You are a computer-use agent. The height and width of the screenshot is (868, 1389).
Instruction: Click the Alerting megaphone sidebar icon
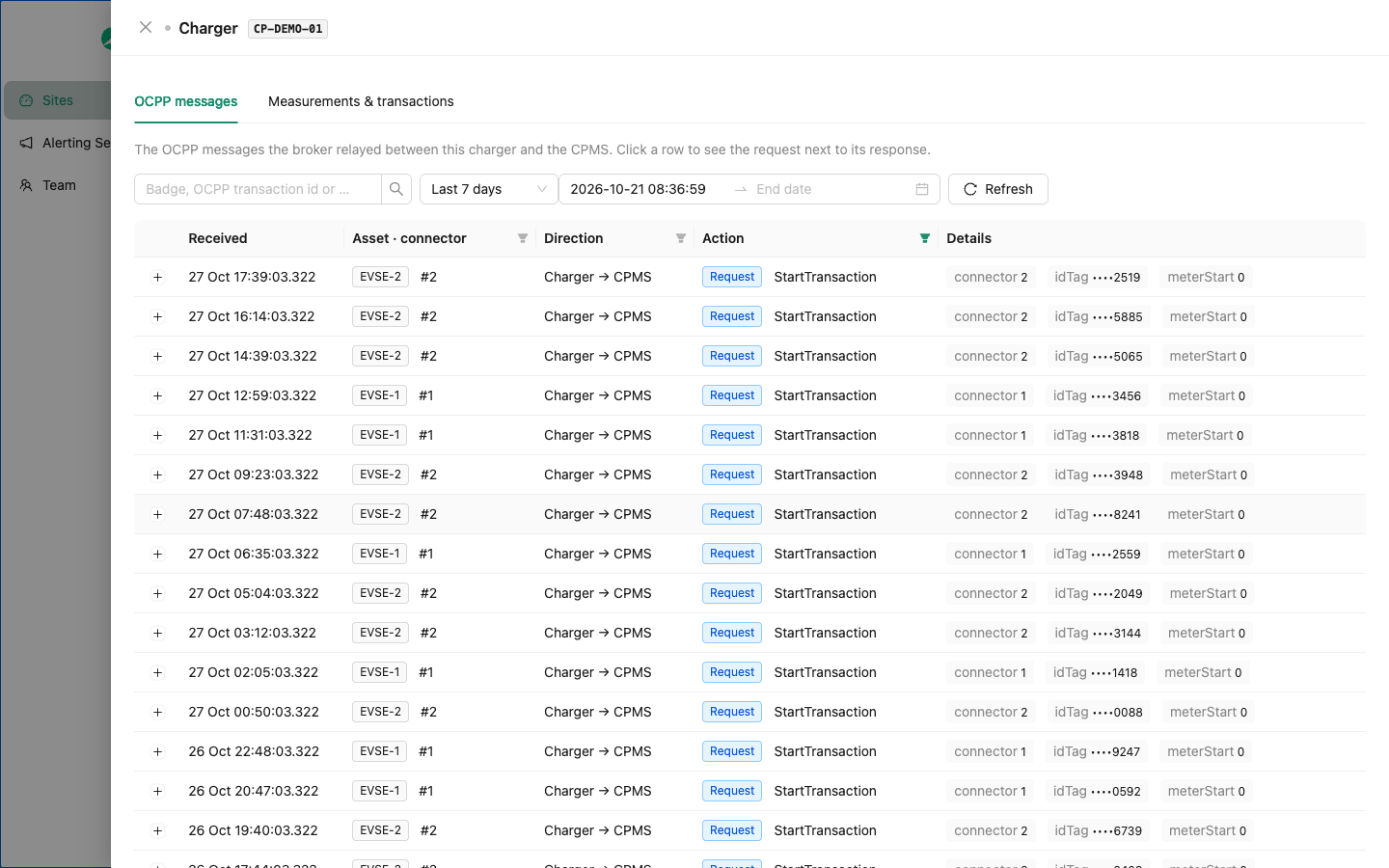pos(26,143)
